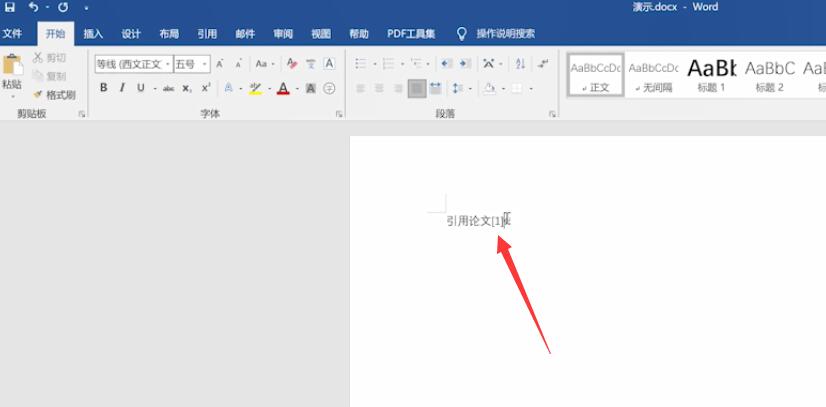
Task: Align text right
Action: [398, 88]
